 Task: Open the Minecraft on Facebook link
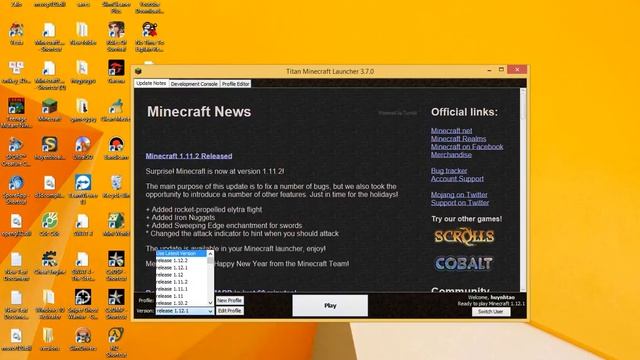click(467, 147)
